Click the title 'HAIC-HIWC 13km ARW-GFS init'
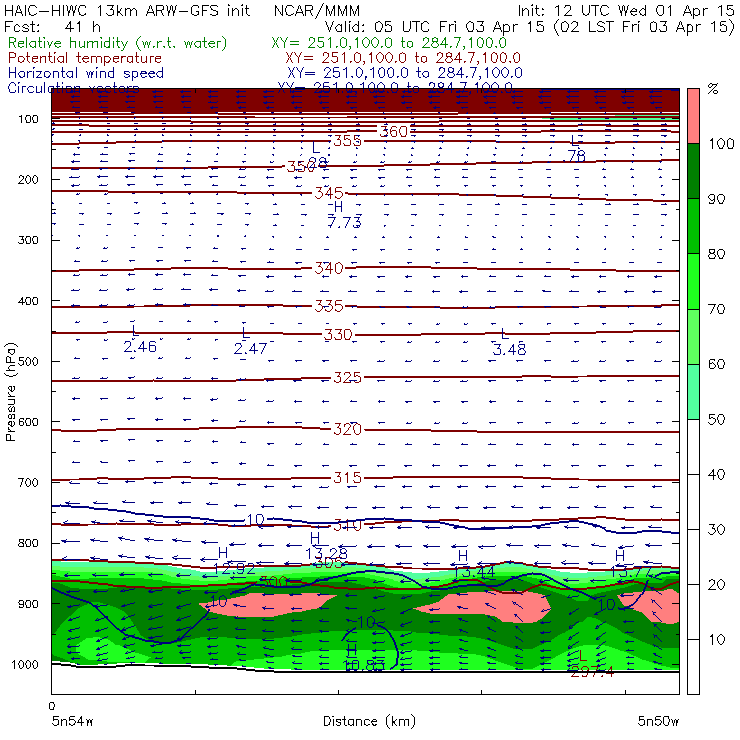Image resolution: width=740 pixels, height=740 pixels. [127, 11]
